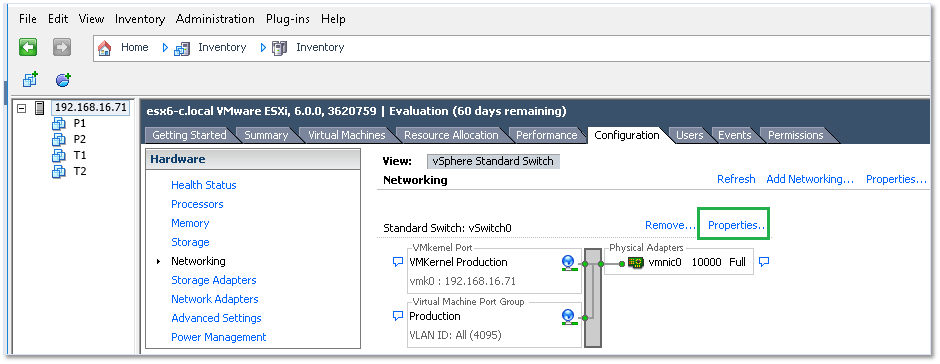Click the first Inventory breadcrumb icon
The image size is (940, 364).
pos(182,48)
